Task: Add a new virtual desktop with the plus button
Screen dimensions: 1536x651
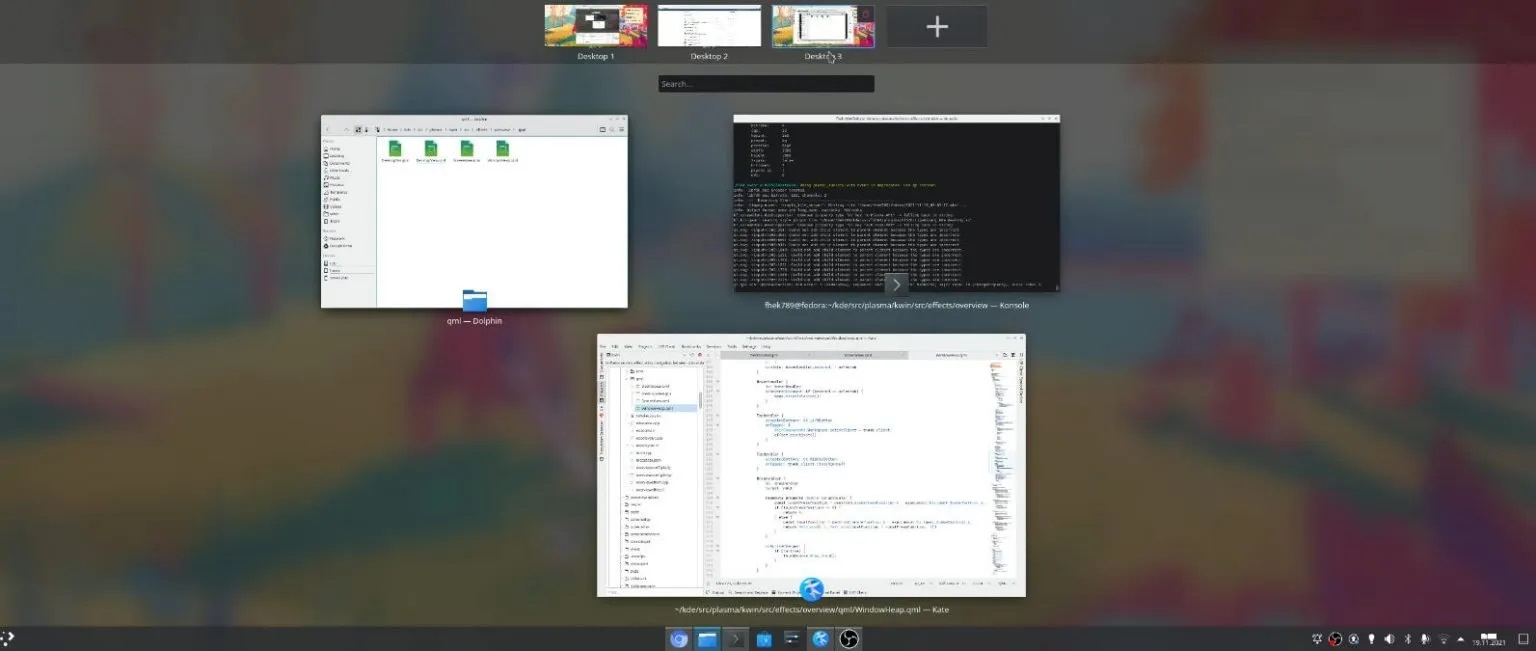Action: click(x=936, y=26)
